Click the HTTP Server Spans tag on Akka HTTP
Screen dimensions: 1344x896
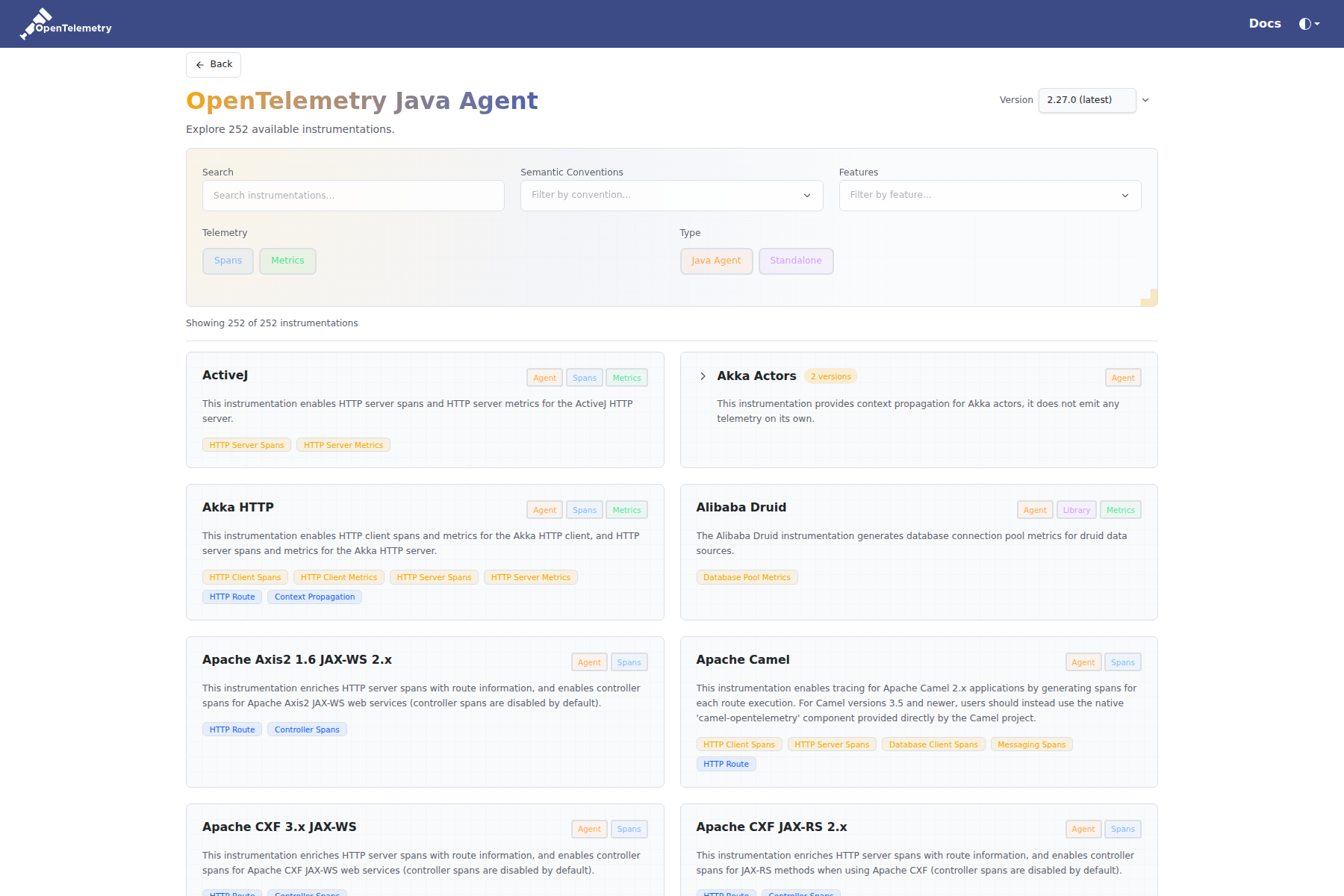tap(434, 577)
